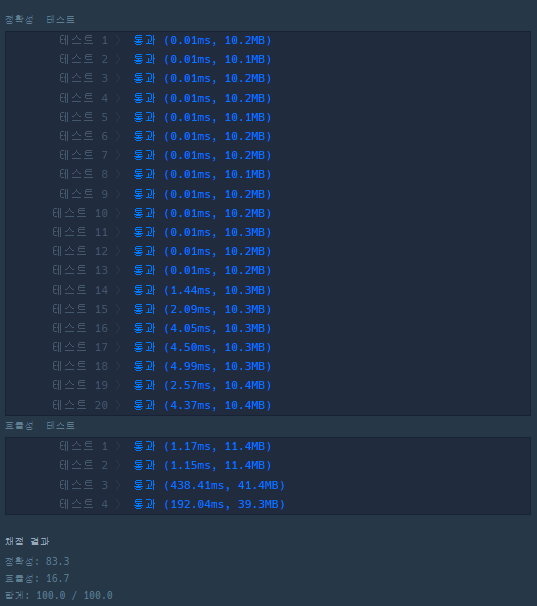Viewport: 537px width, 606px height.
Task: Select accuracy 테스트 2 result 통과 (0.01ms, 10.1MB)
Action: [203, 59]
